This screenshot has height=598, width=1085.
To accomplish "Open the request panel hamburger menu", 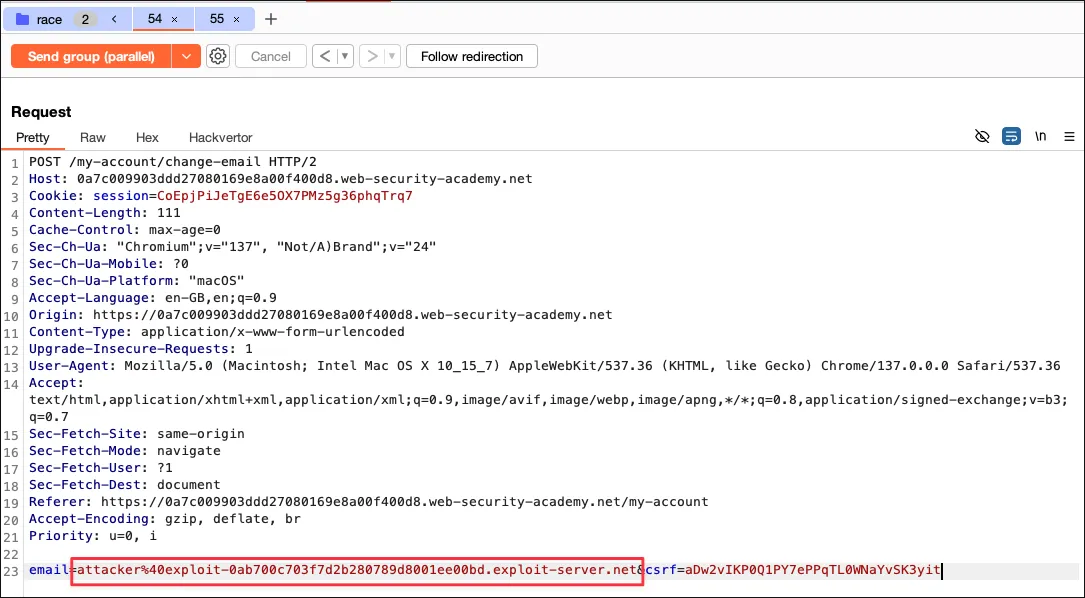I will pos(1069,137).
